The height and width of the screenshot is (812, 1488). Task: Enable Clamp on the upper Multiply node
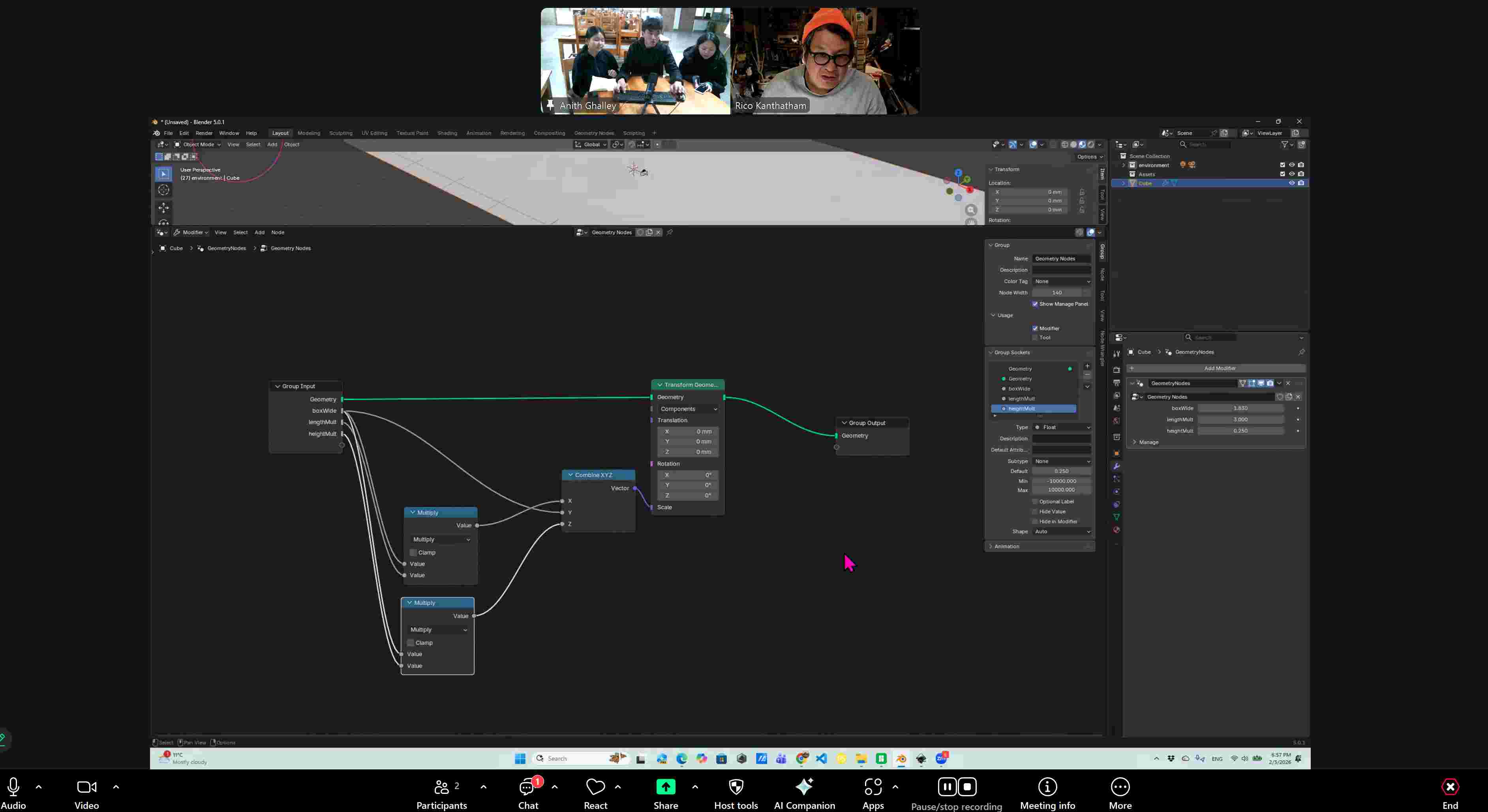coord(413,552)
